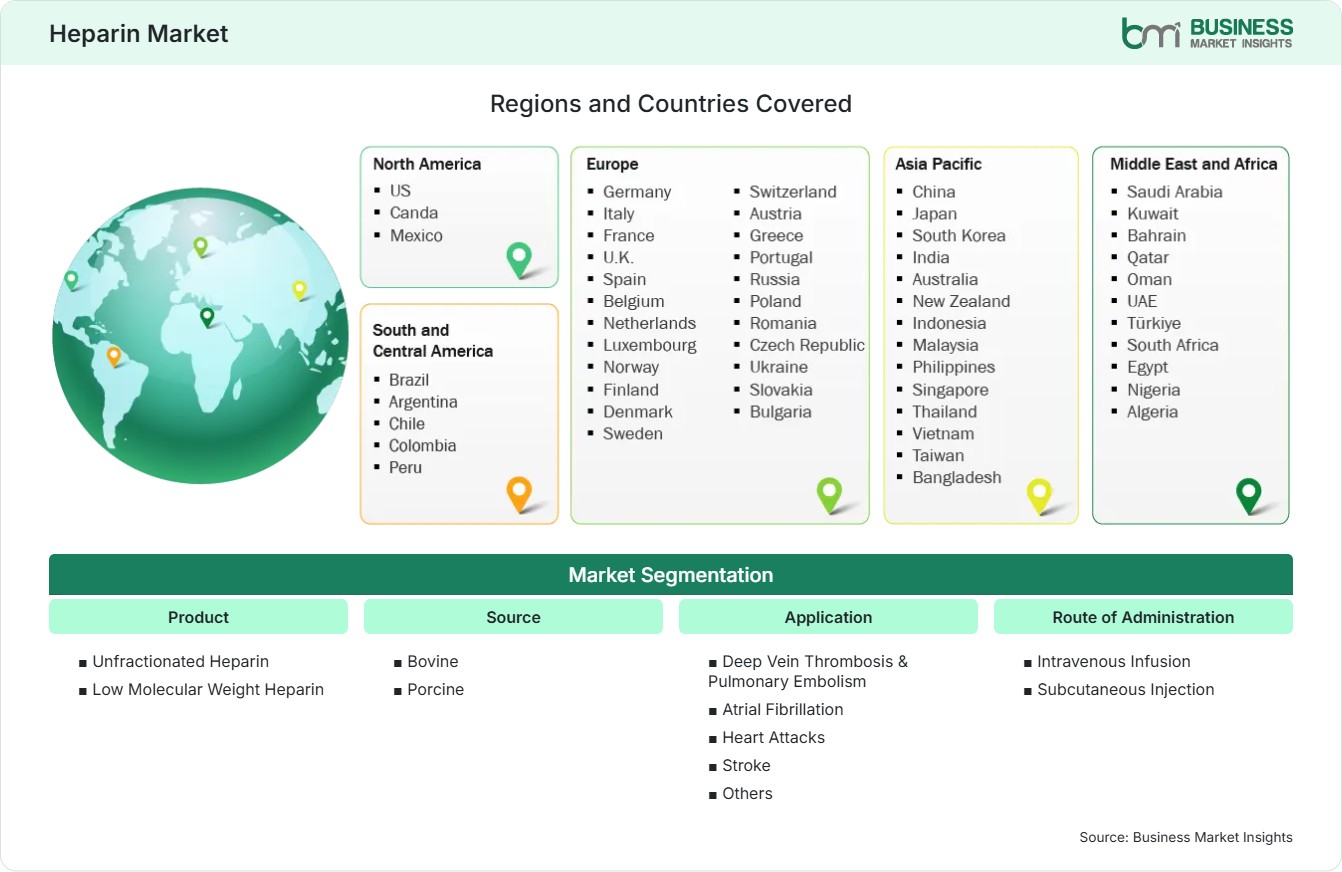Click the Asia Pacific heading

pos(939,164)
